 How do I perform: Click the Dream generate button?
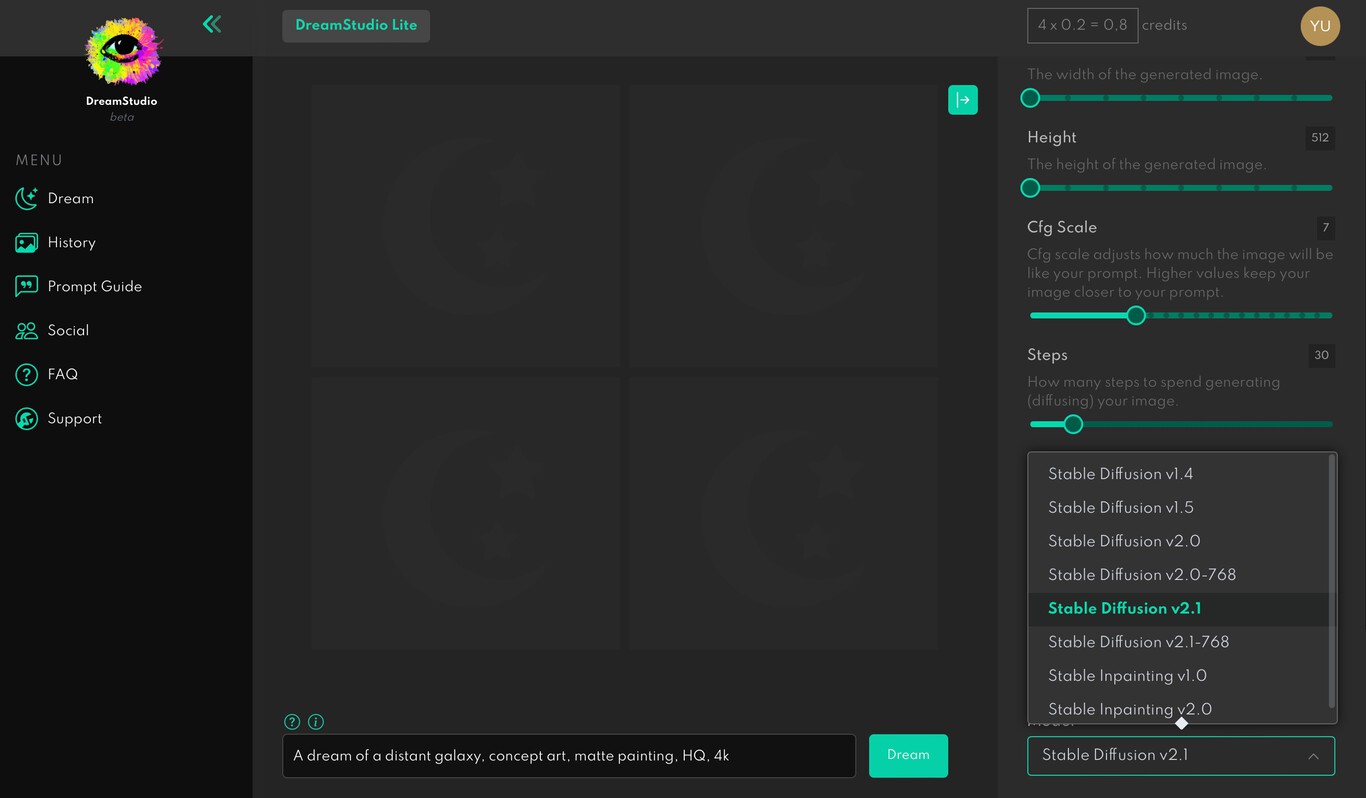click(x=908, y=756)
